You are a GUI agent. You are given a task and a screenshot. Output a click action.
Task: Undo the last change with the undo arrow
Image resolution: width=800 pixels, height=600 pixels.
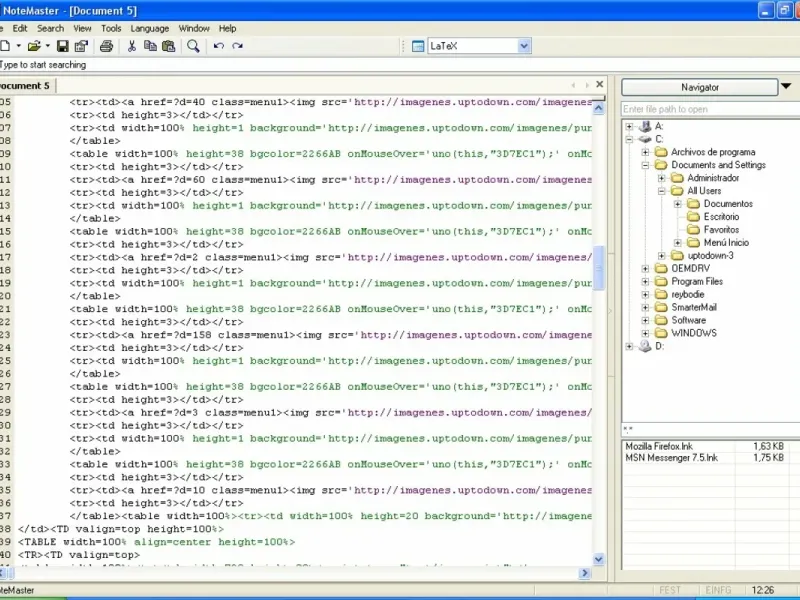coord(218,46)
